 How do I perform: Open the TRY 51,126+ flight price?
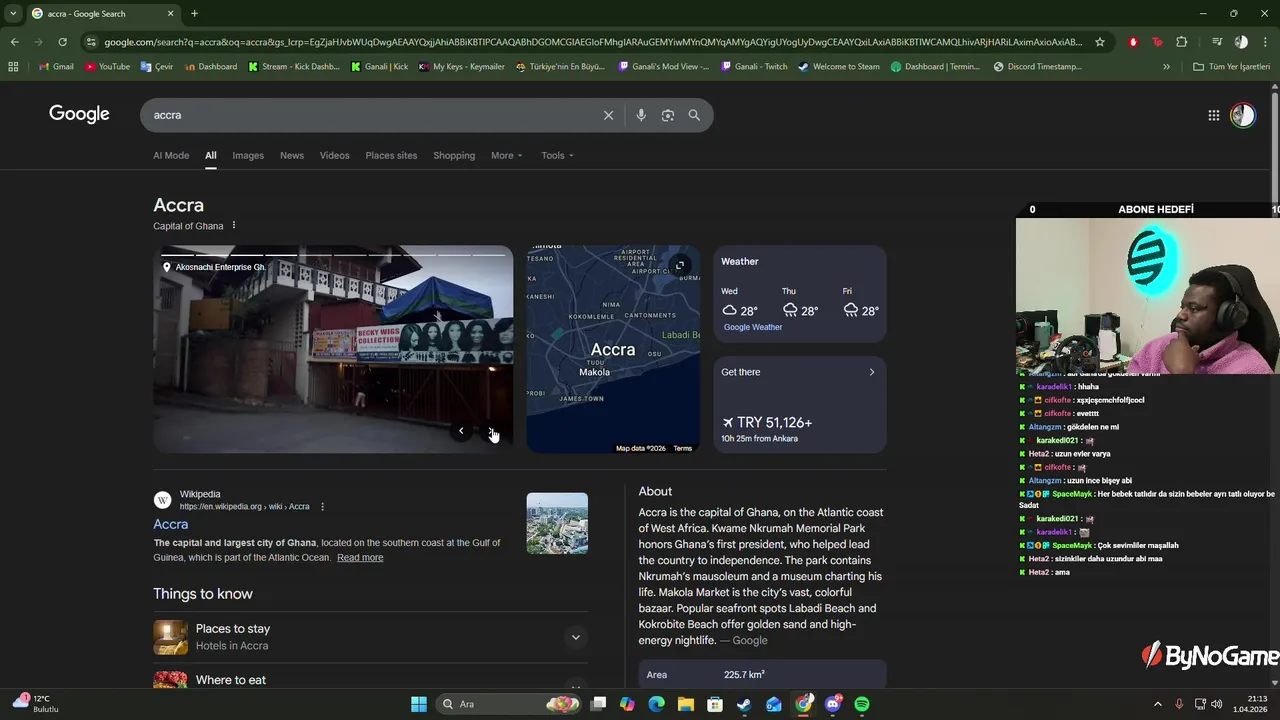coord(767,423)
